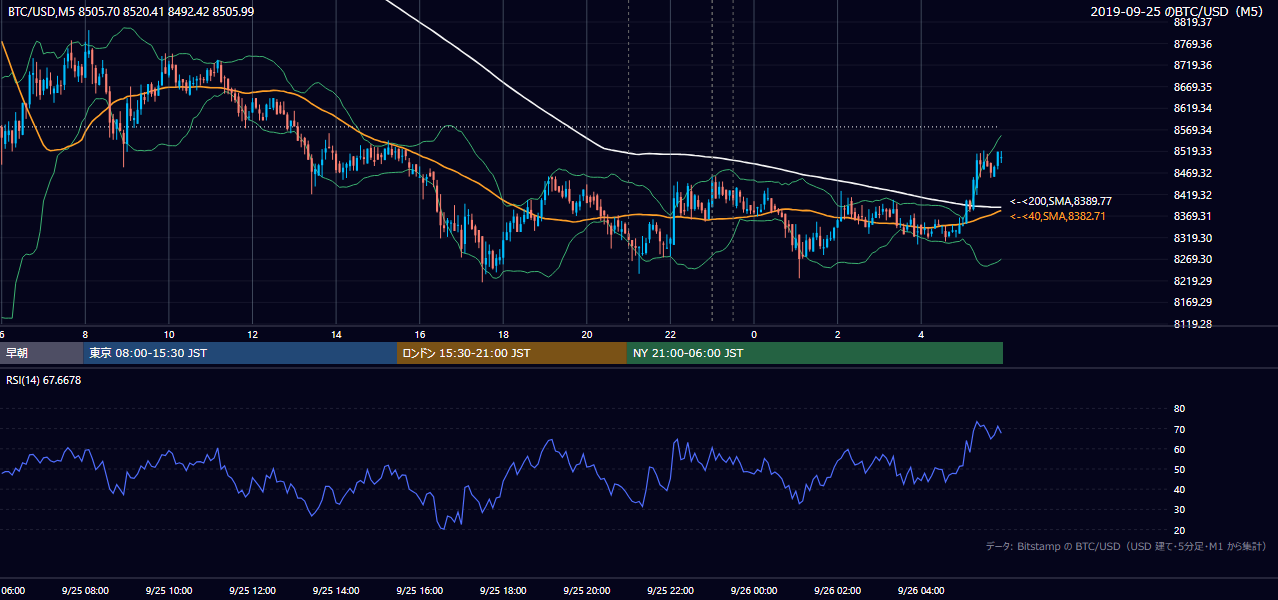Click the 9/25 20:00 date label
The image size is (1278, 600).
coord(587,591)
